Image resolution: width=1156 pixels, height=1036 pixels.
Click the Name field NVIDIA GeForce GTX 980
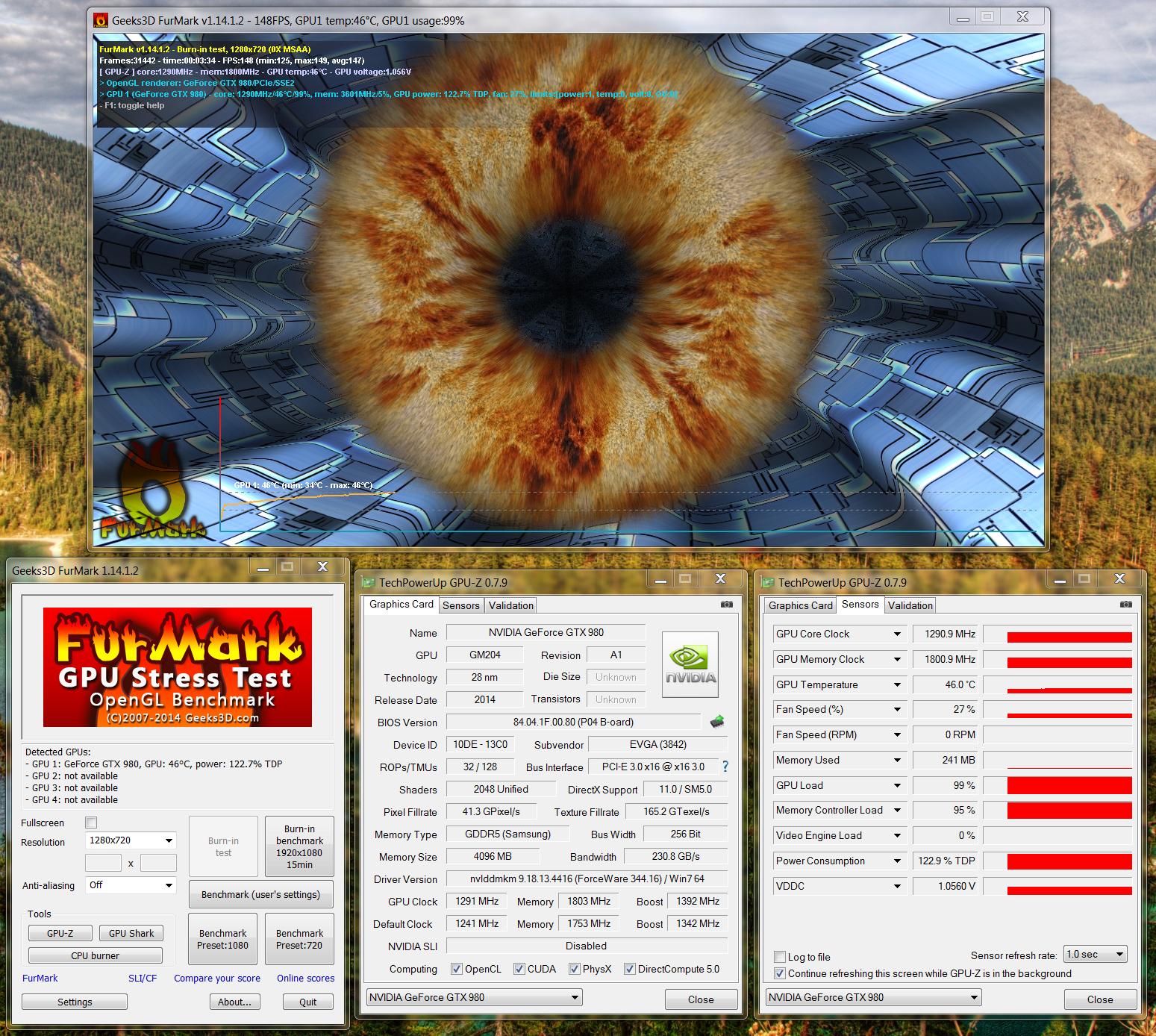point(546,632)
